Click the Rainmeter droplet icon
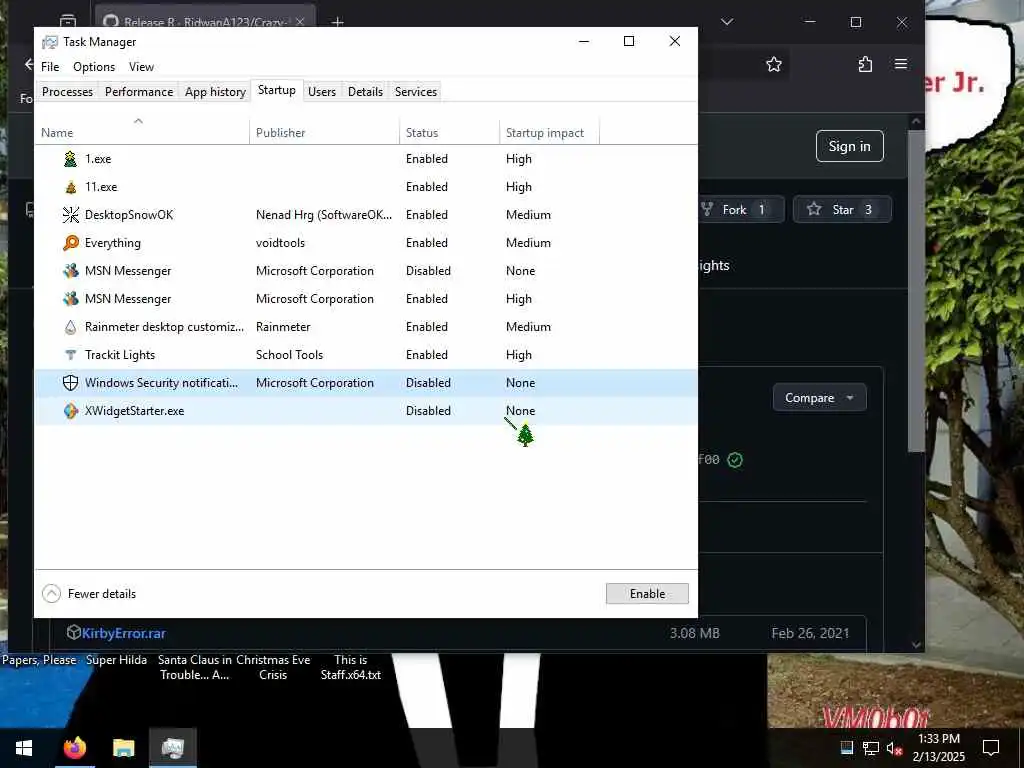The image size is (1024, 768). tap(71, 327)
